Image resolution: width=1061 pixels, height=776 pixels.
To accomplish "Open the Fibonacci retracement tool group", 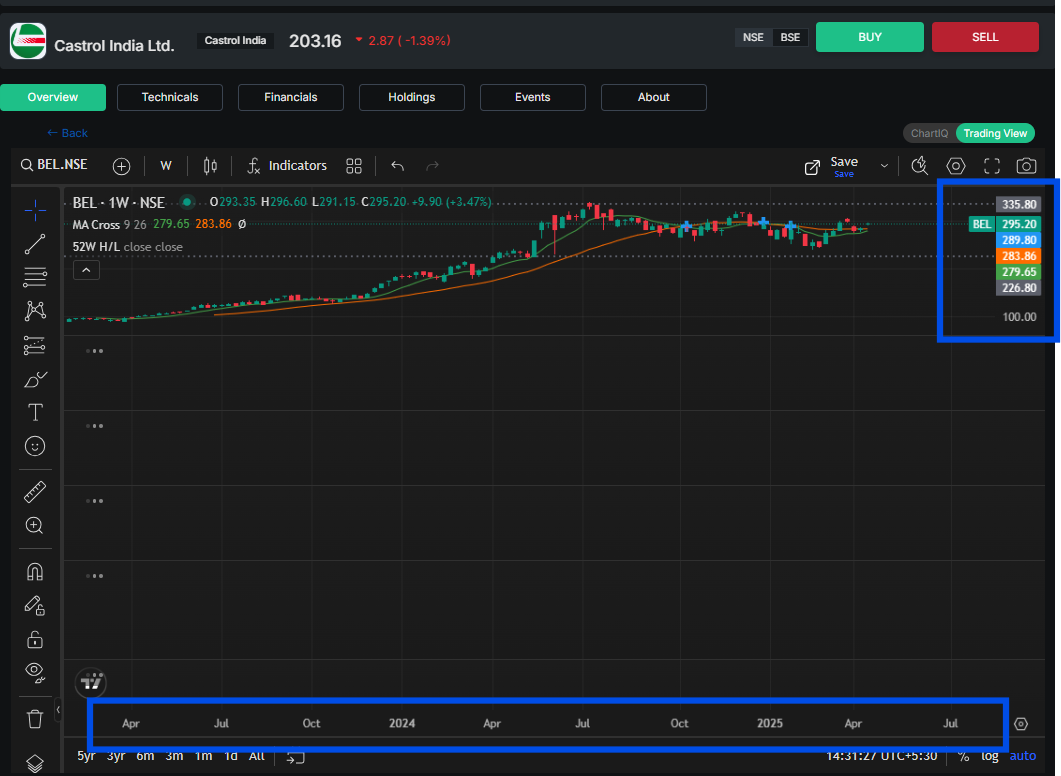I will [35, 277].
